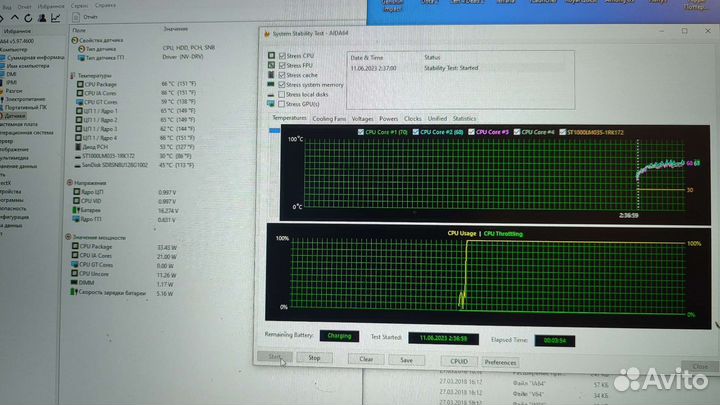The image size is (720, 405).
Task: Click the Тип датчика ГП monitor icon
Action: [81, 58]
